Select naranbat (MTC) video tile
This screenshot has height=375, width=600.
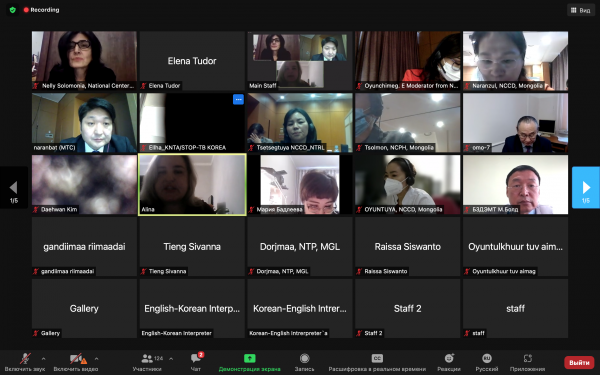[x=84, y=122]
